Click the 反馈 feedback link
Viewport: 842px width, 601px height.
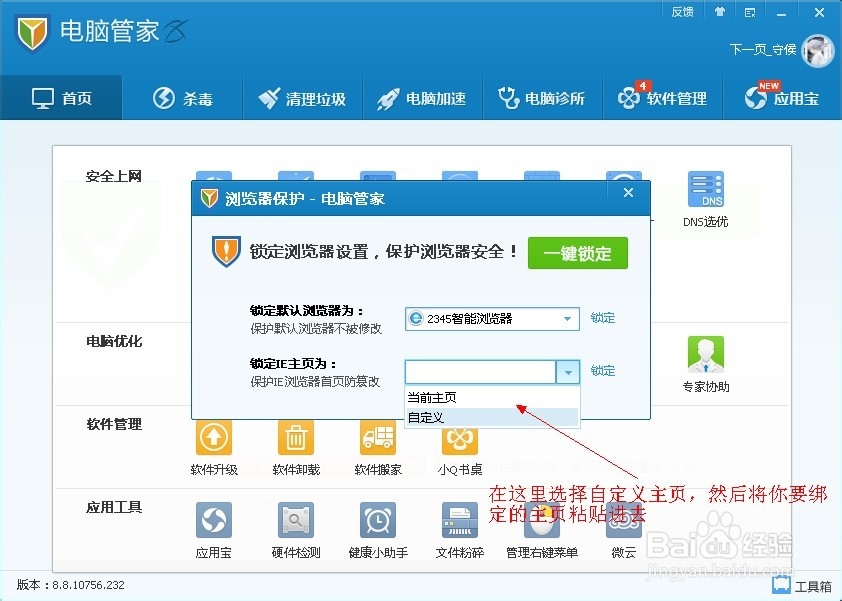pyautogui.click(x=682, y=12)
